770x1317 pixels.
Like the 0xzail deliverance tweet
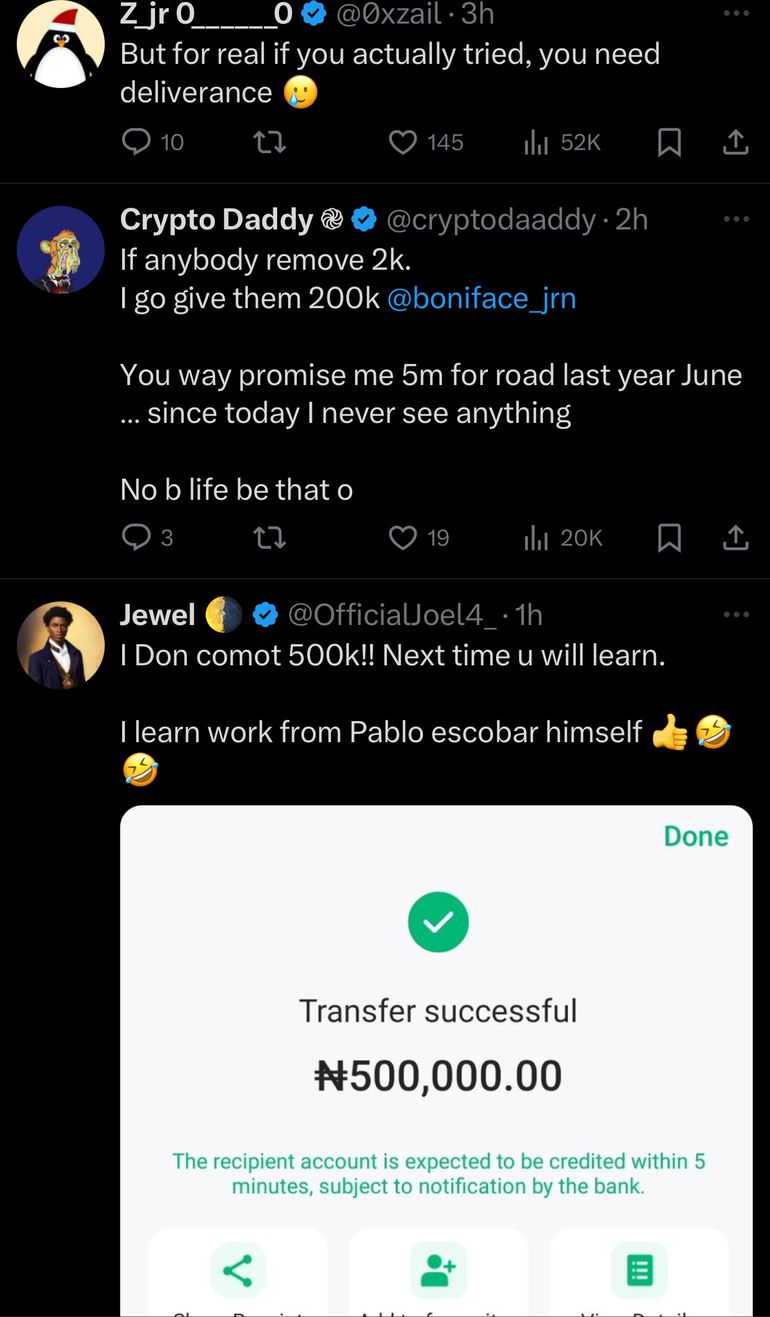(x=403, y=143)
